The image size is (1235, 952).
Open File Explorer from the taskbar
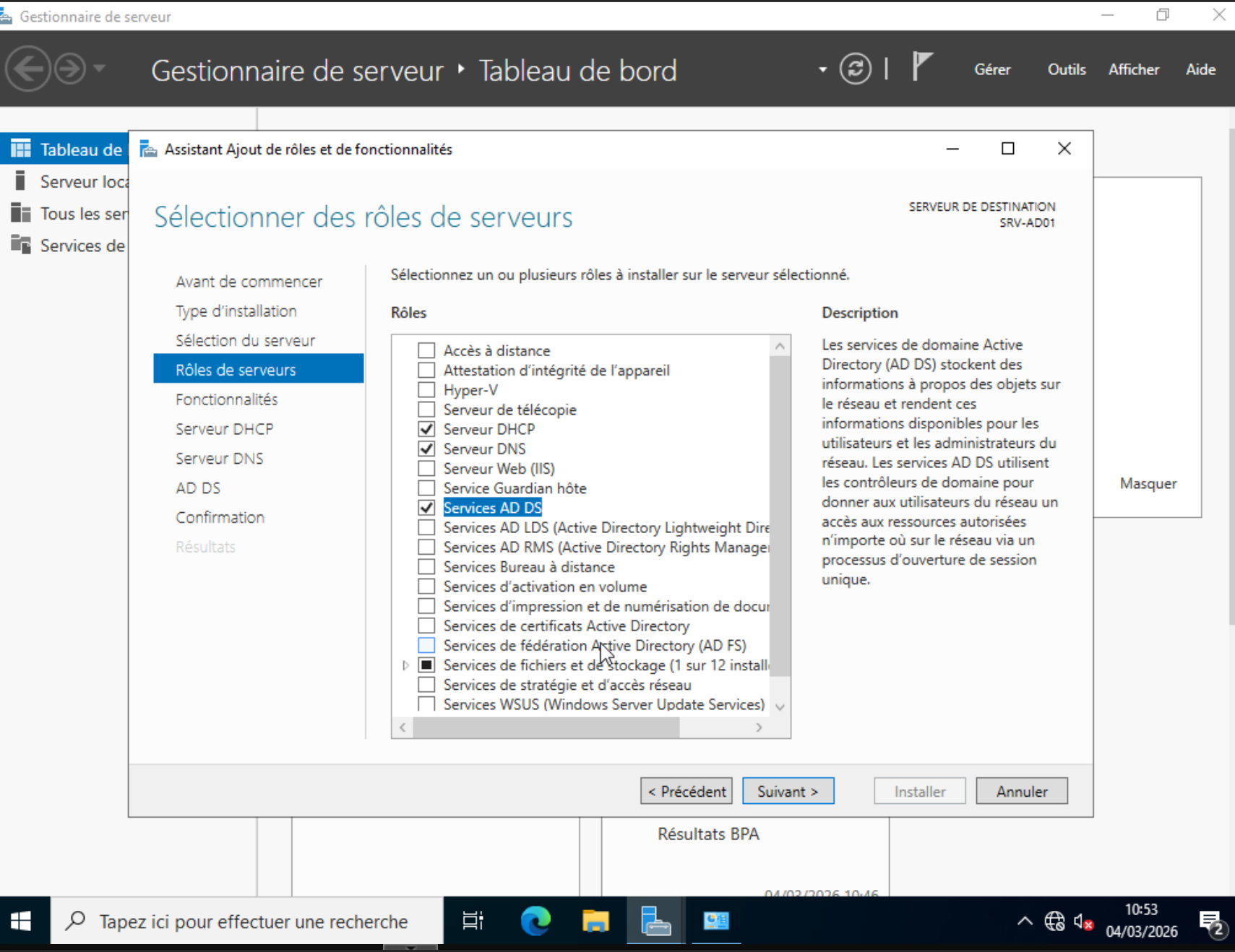[595, 921]
